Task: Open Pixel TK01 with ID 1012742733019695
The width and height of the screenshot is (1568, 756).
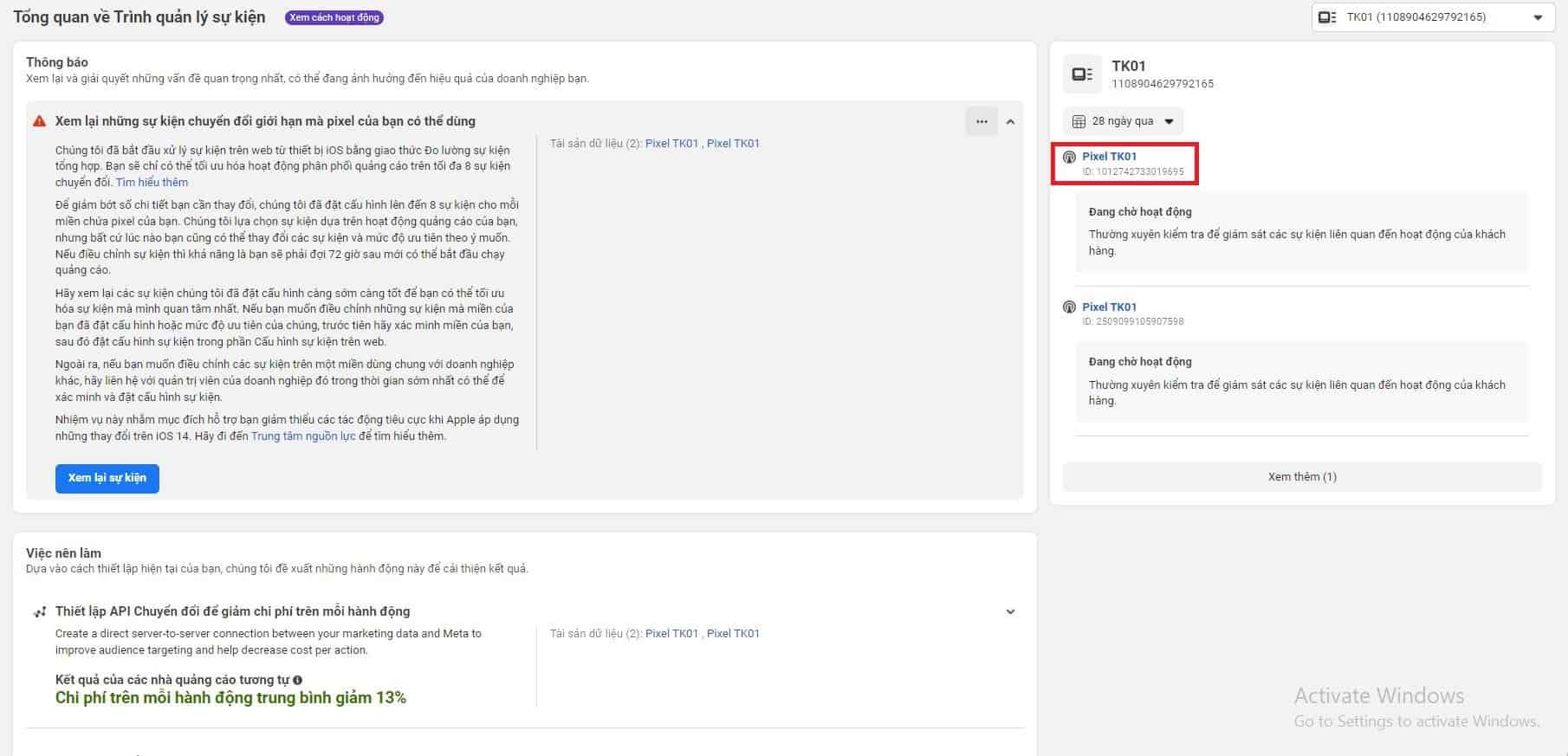Action: tap(1109, 157)
